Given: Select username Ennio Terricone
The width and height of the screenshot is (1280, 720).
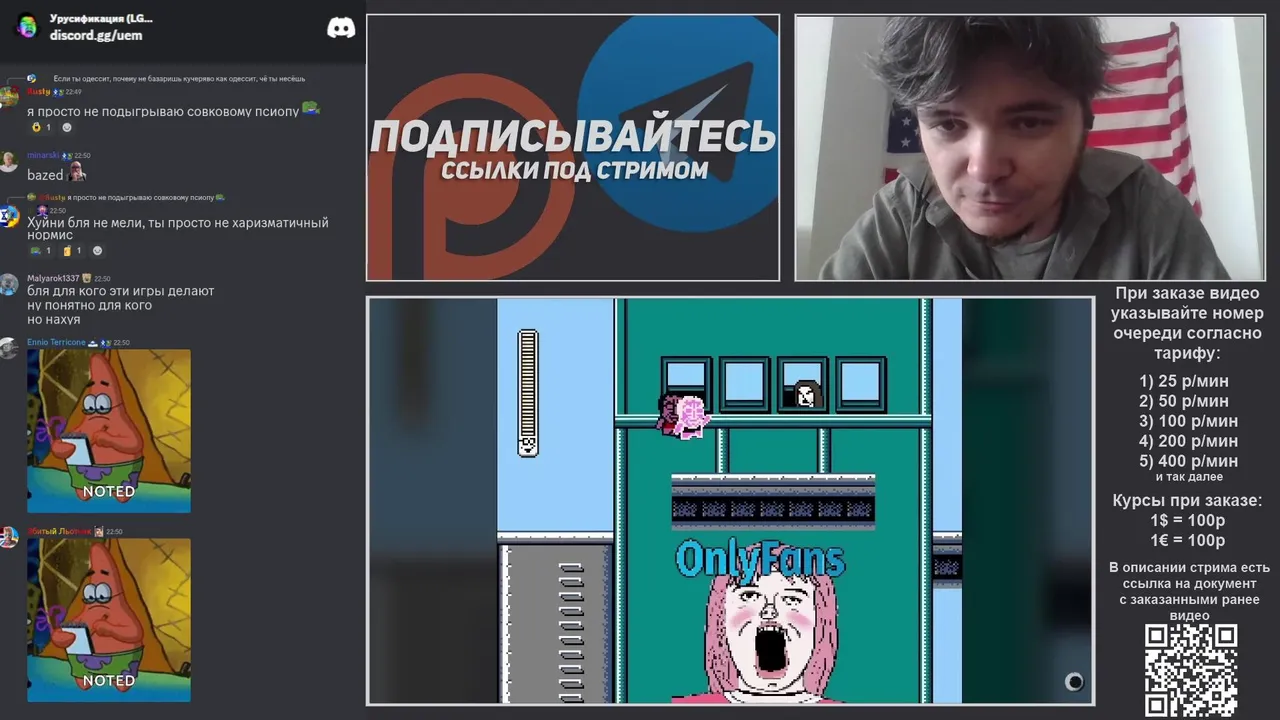Looking at the screenshot, I should [x=57, y=342].
